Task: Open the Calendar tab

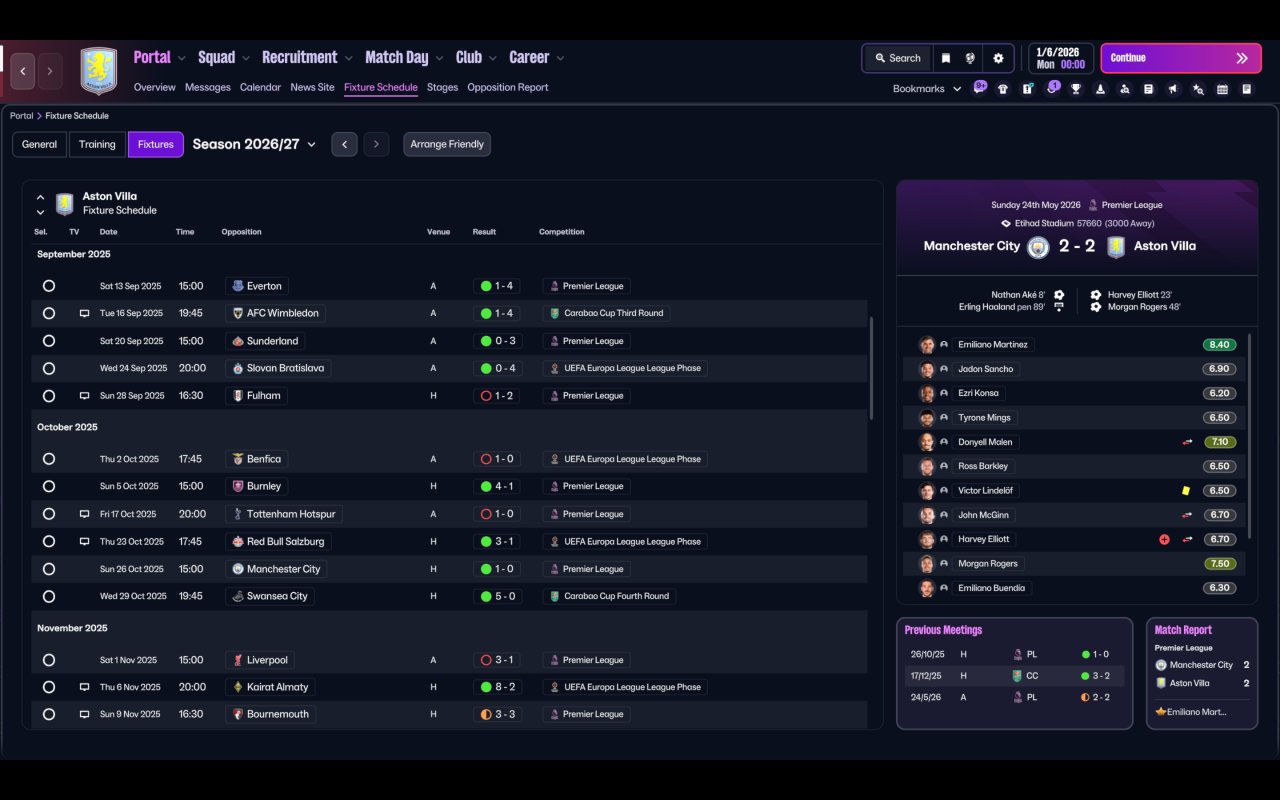Action: point(260,87)
